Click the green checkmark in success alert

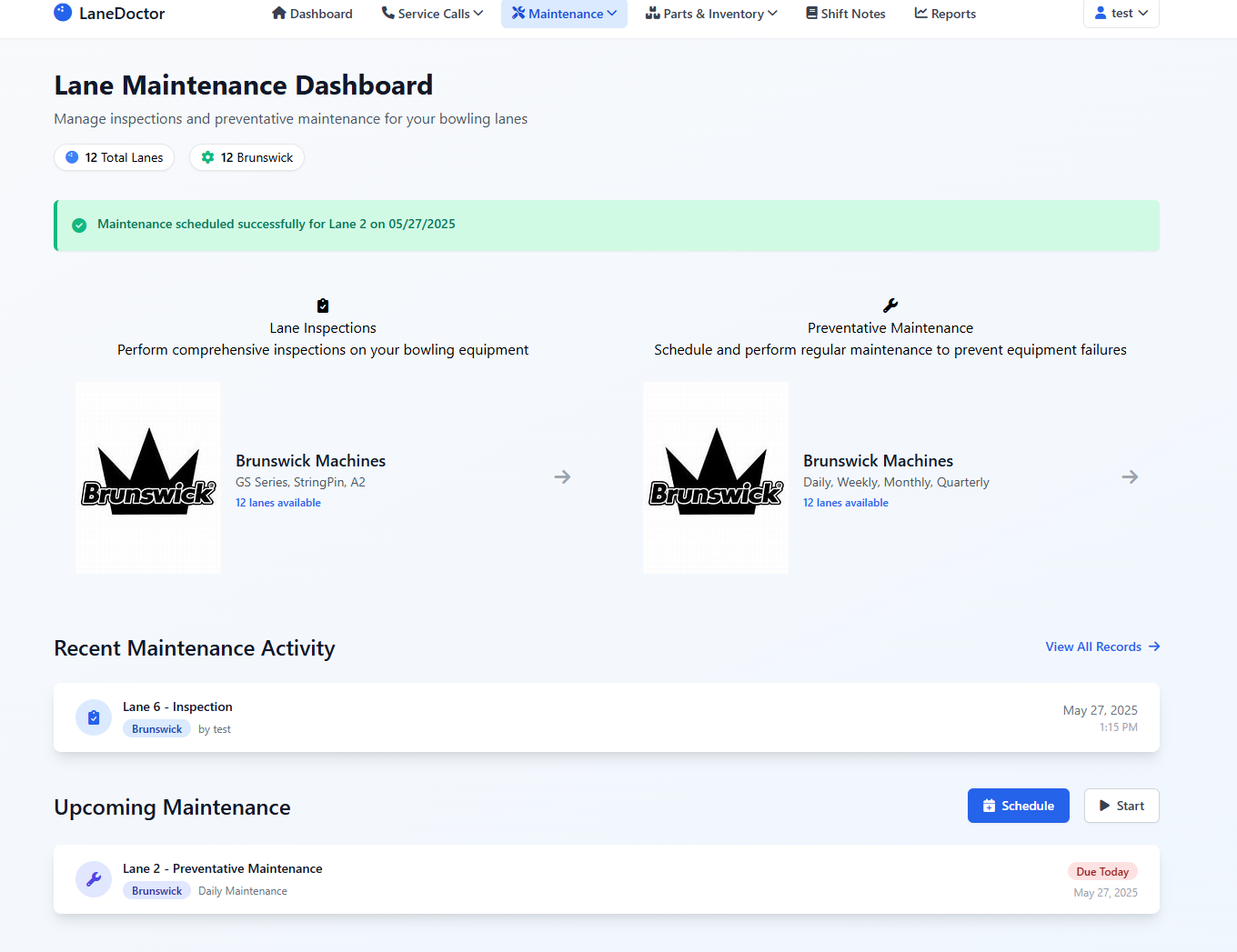click(x=79, y=225)
